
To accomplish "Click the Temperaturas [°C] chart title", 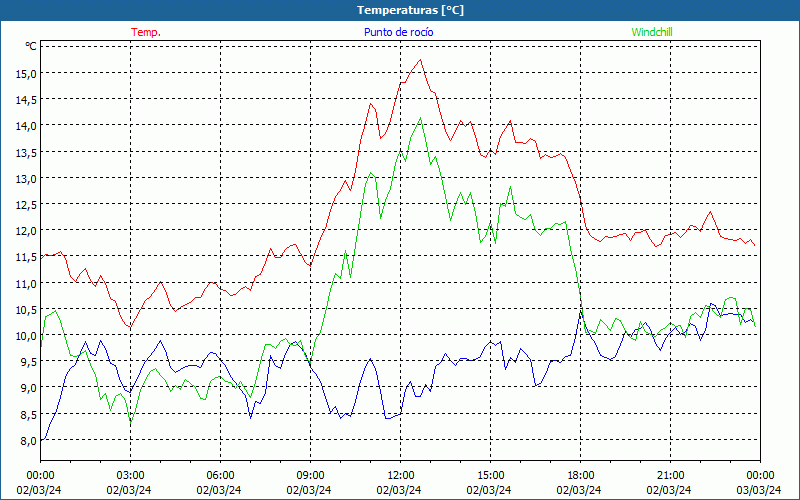I will click(x=410, y=10).
